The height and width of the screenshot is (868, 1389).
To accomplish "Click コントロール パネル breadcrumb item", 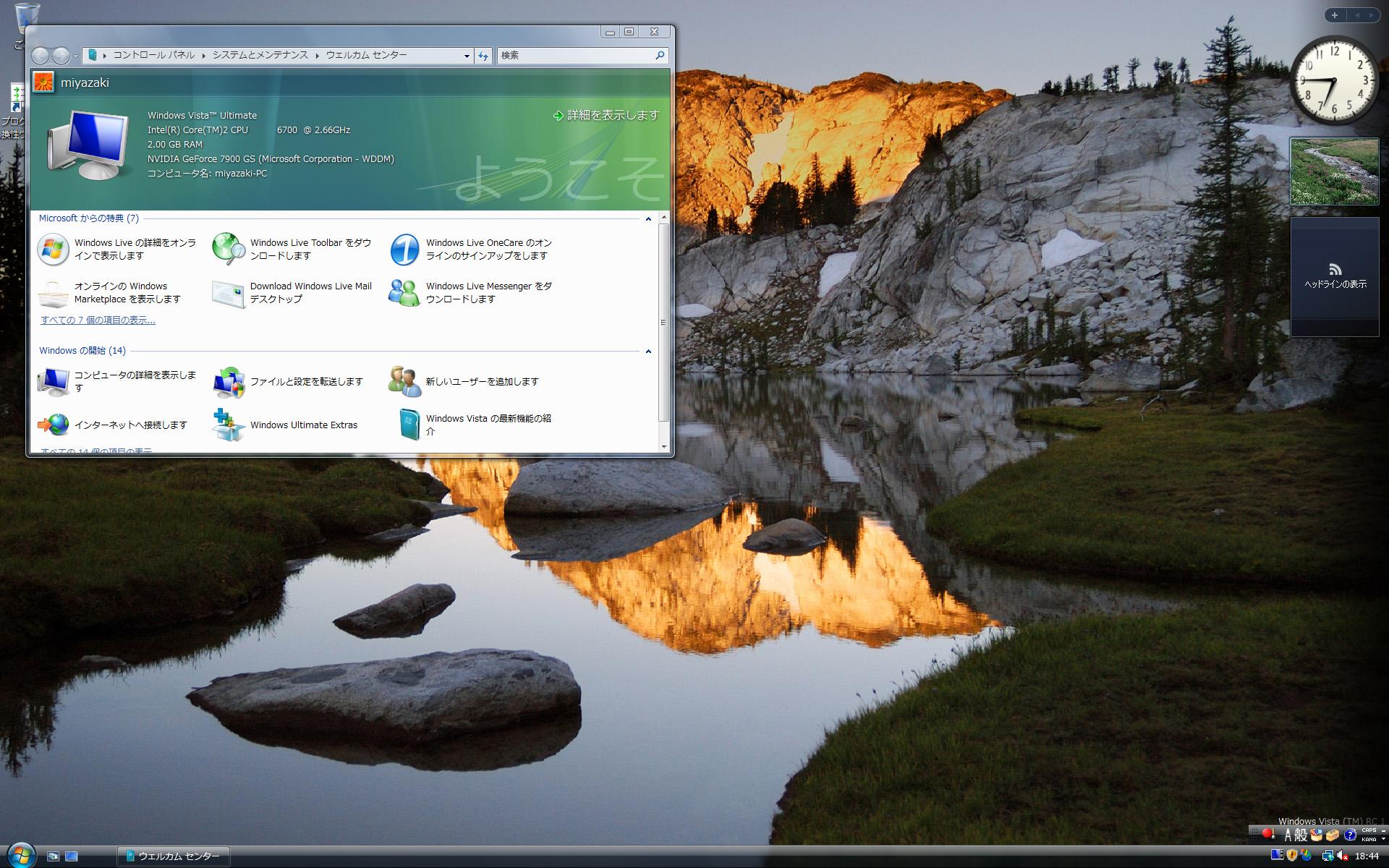I will [153, 55].
